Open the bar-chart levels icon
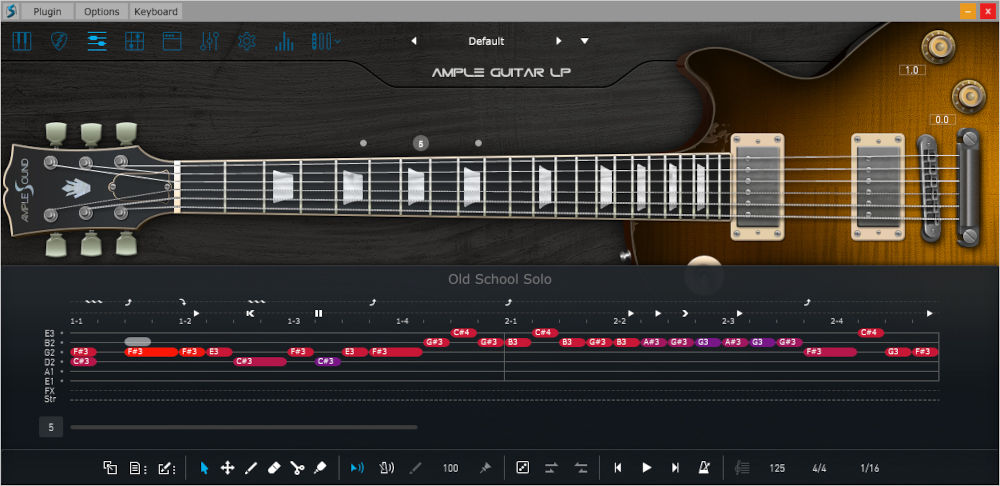 (284, 41)
